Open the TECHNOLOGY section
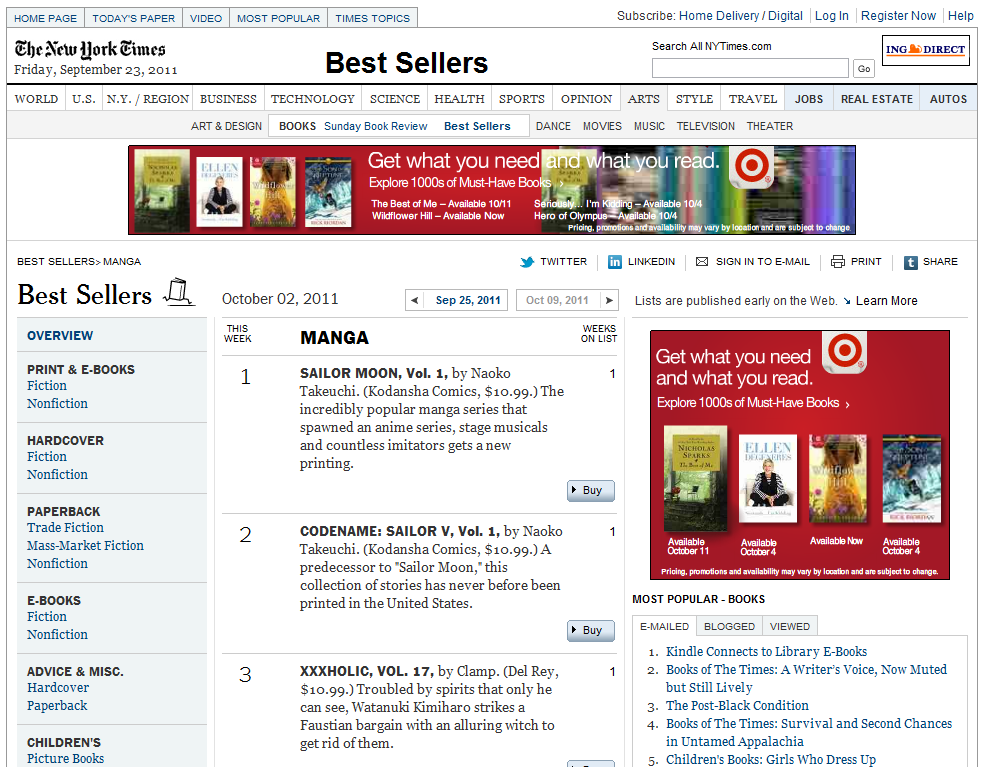 point(313,99)
